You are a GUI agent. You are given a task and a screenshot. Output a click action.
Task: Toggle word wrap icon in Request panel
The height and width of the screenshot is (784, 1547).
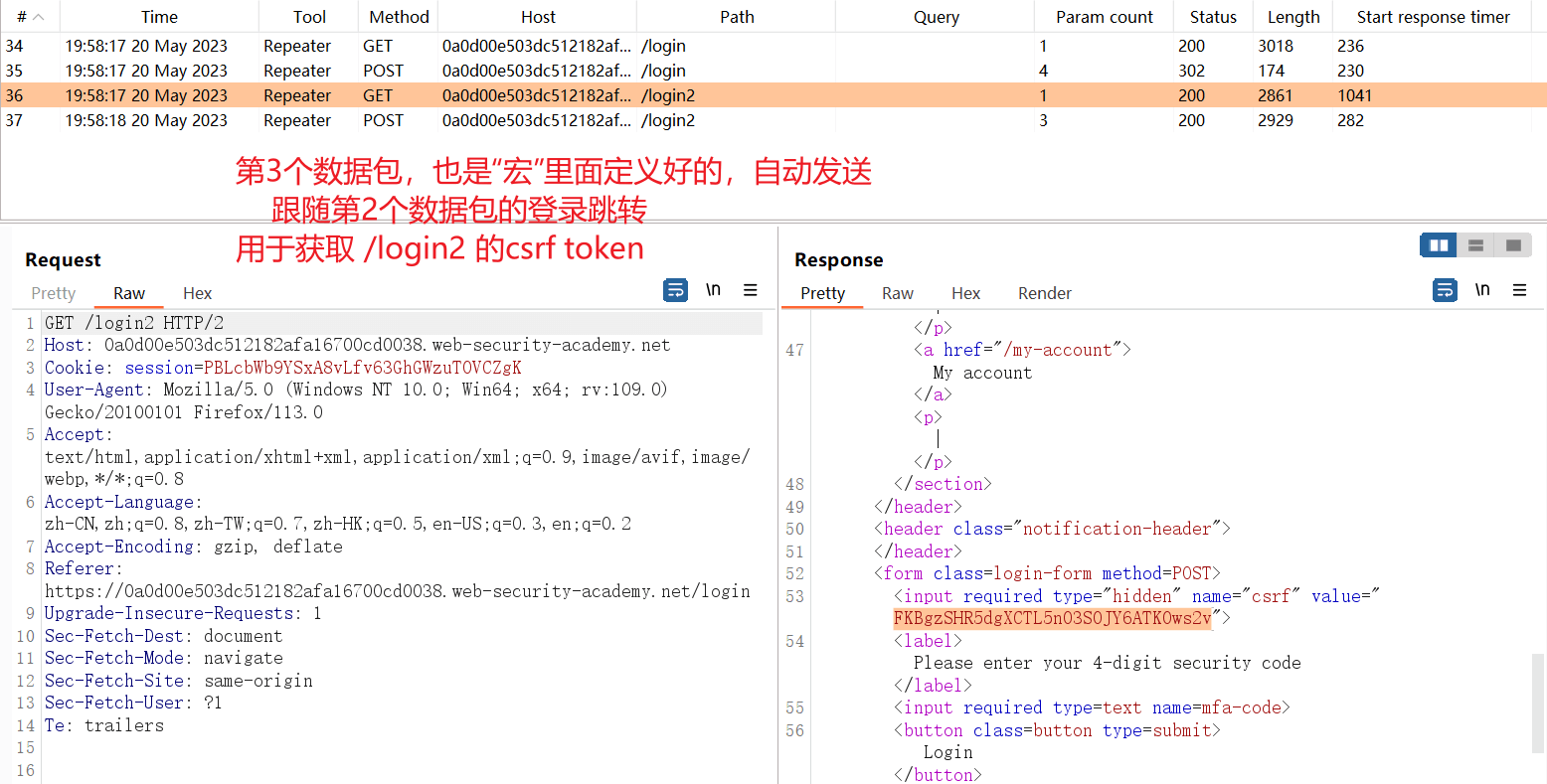tap(675, 290)
